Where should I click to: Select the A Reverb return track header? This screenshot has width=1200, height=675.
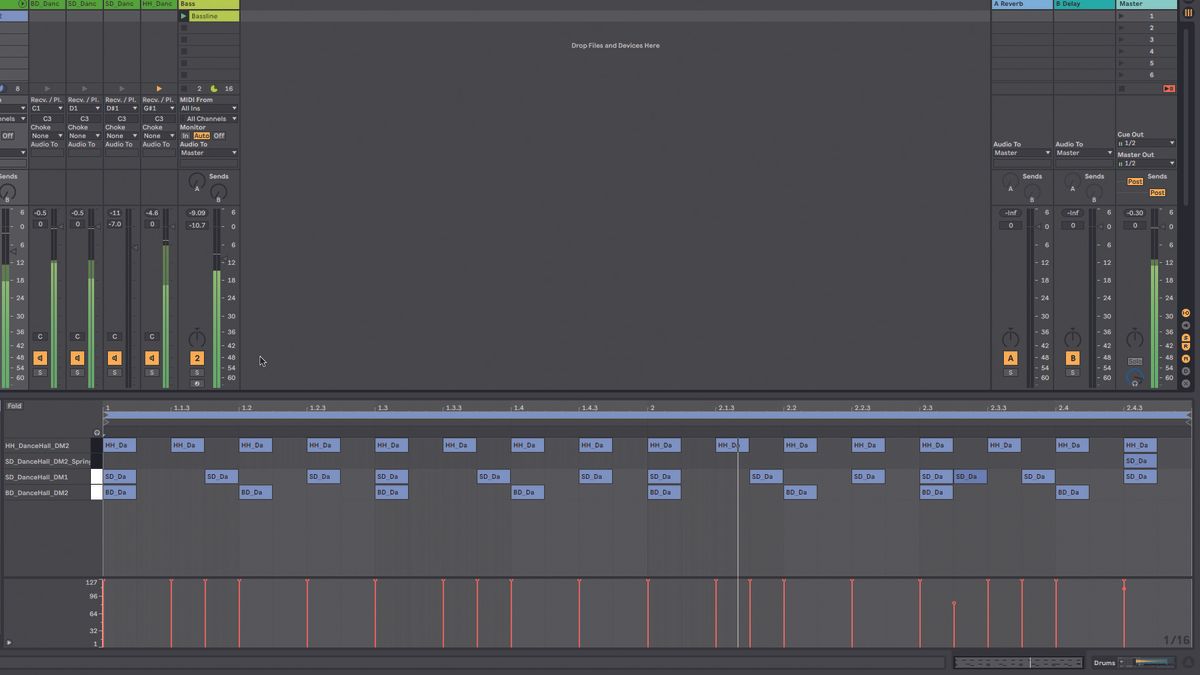click(x=1020, y=4)
